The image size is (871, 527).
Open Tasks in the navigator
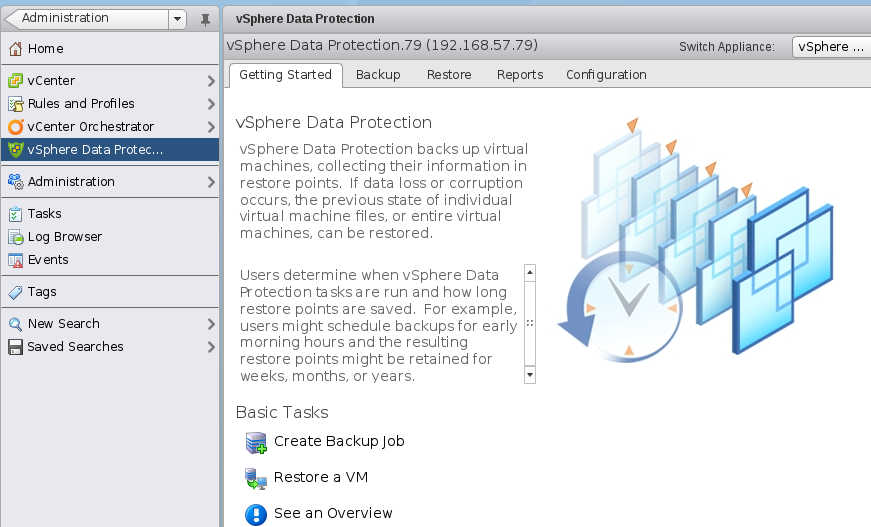(110, 214)
